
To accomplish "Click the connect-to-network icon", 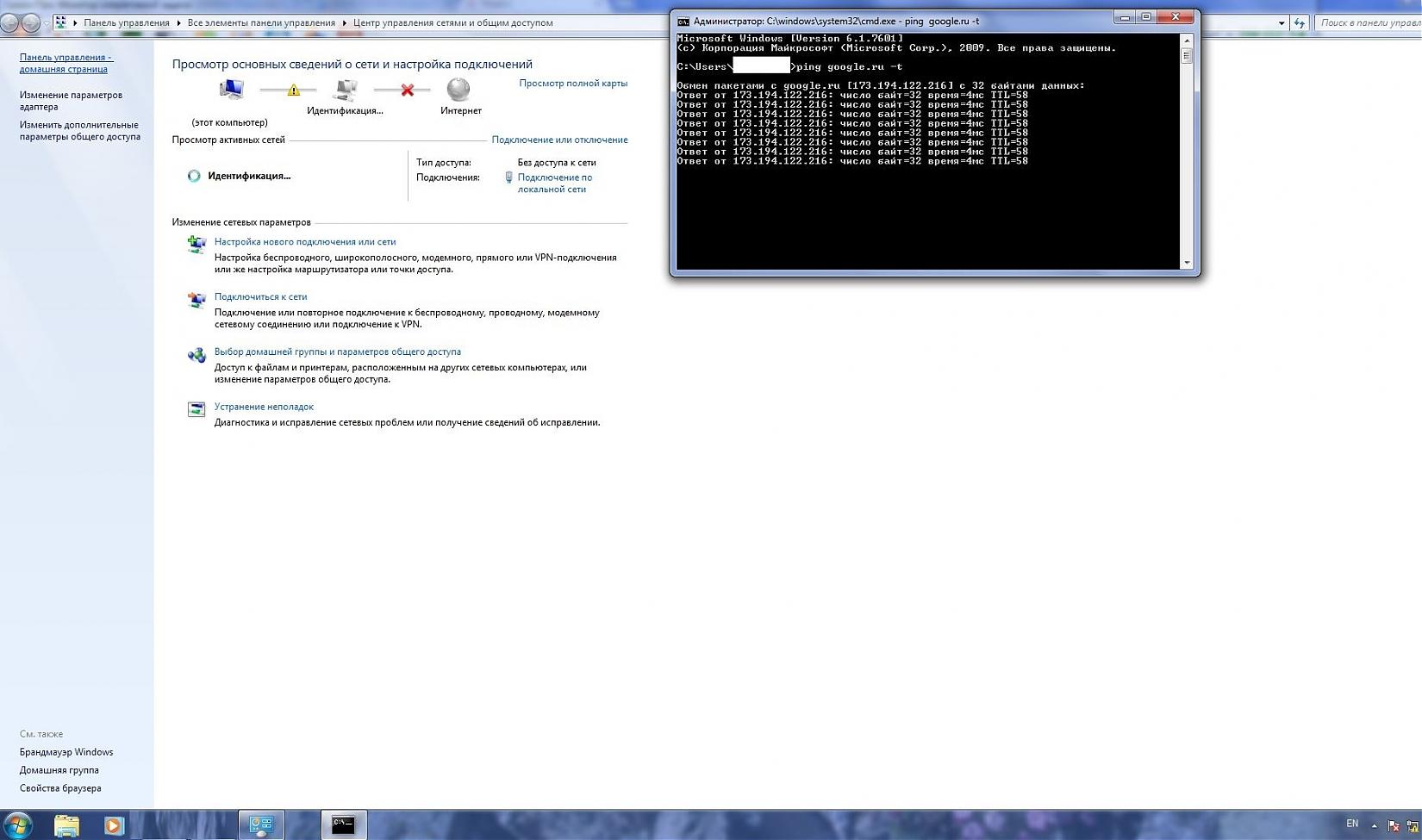I will 197,300.
